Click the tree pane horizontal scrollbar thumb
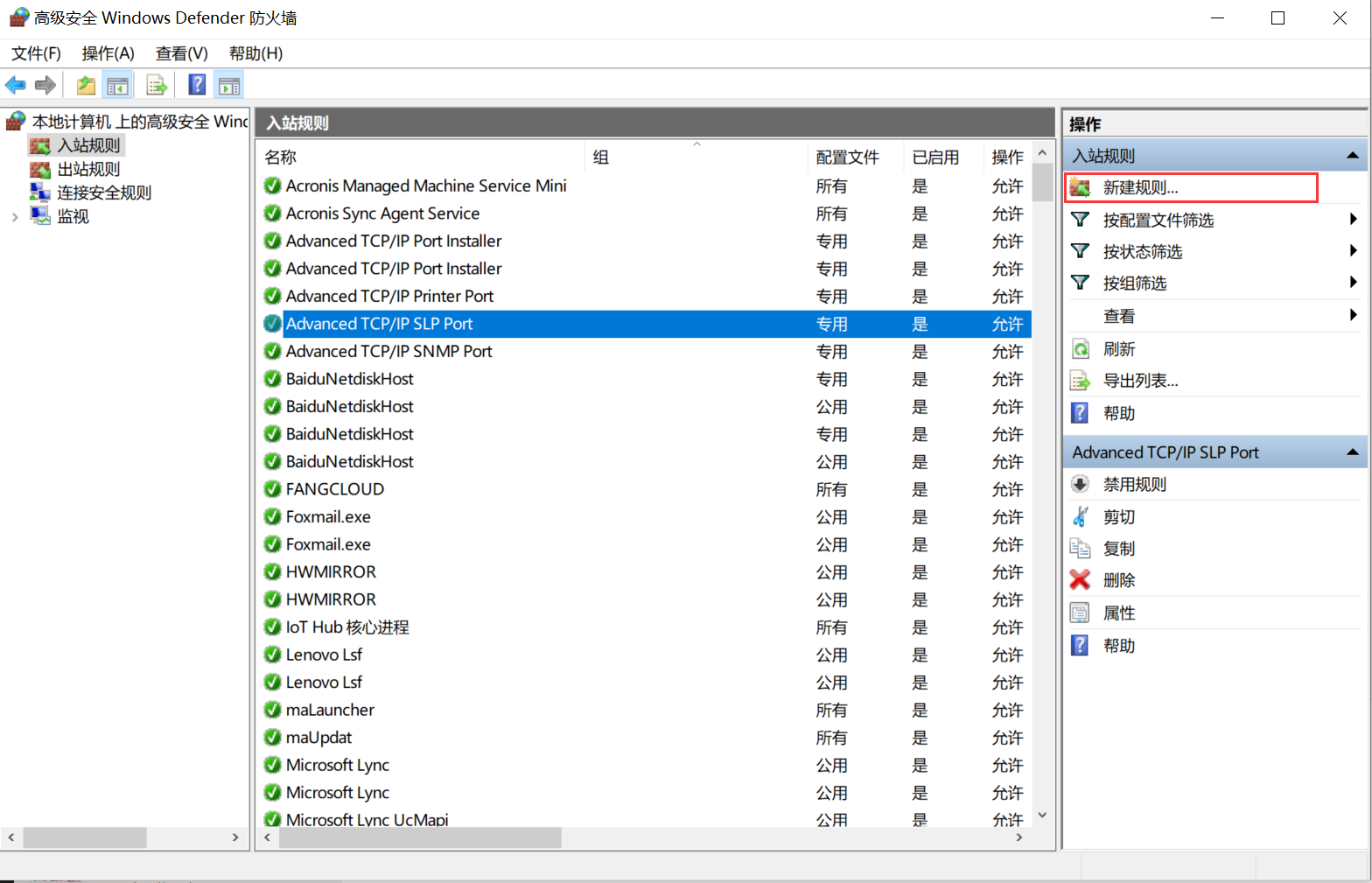 click(84, 837)
